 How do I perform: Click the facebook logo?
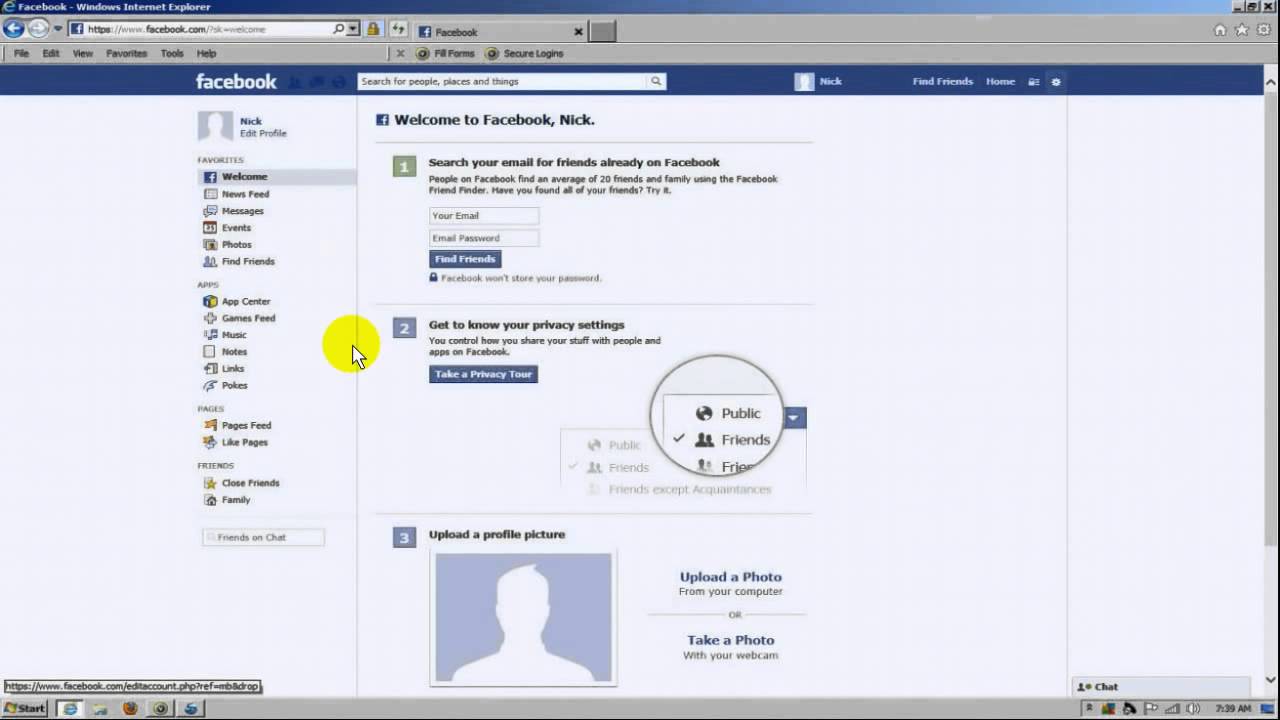236,82
